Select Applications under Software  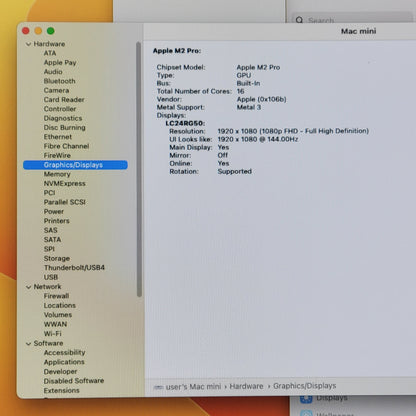64,362
